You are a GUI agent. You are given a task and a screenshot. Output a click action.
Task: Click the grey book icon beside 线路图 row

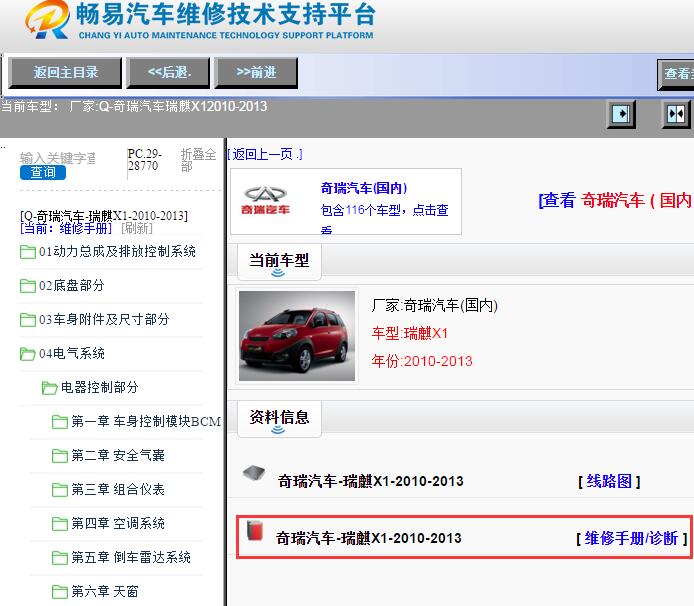[254, 473]
